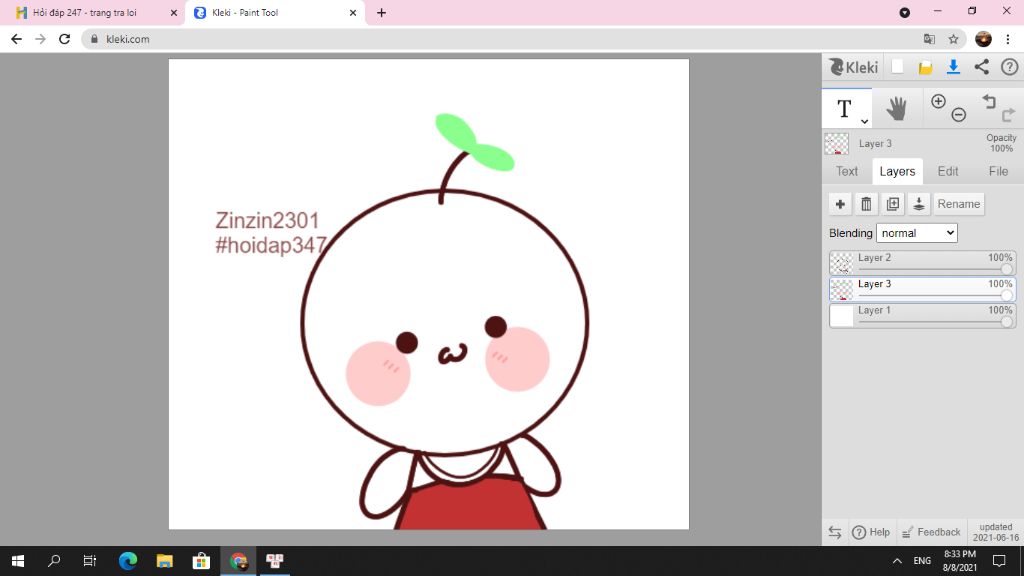Open an image file via folder icon

[x=925, y=67]
